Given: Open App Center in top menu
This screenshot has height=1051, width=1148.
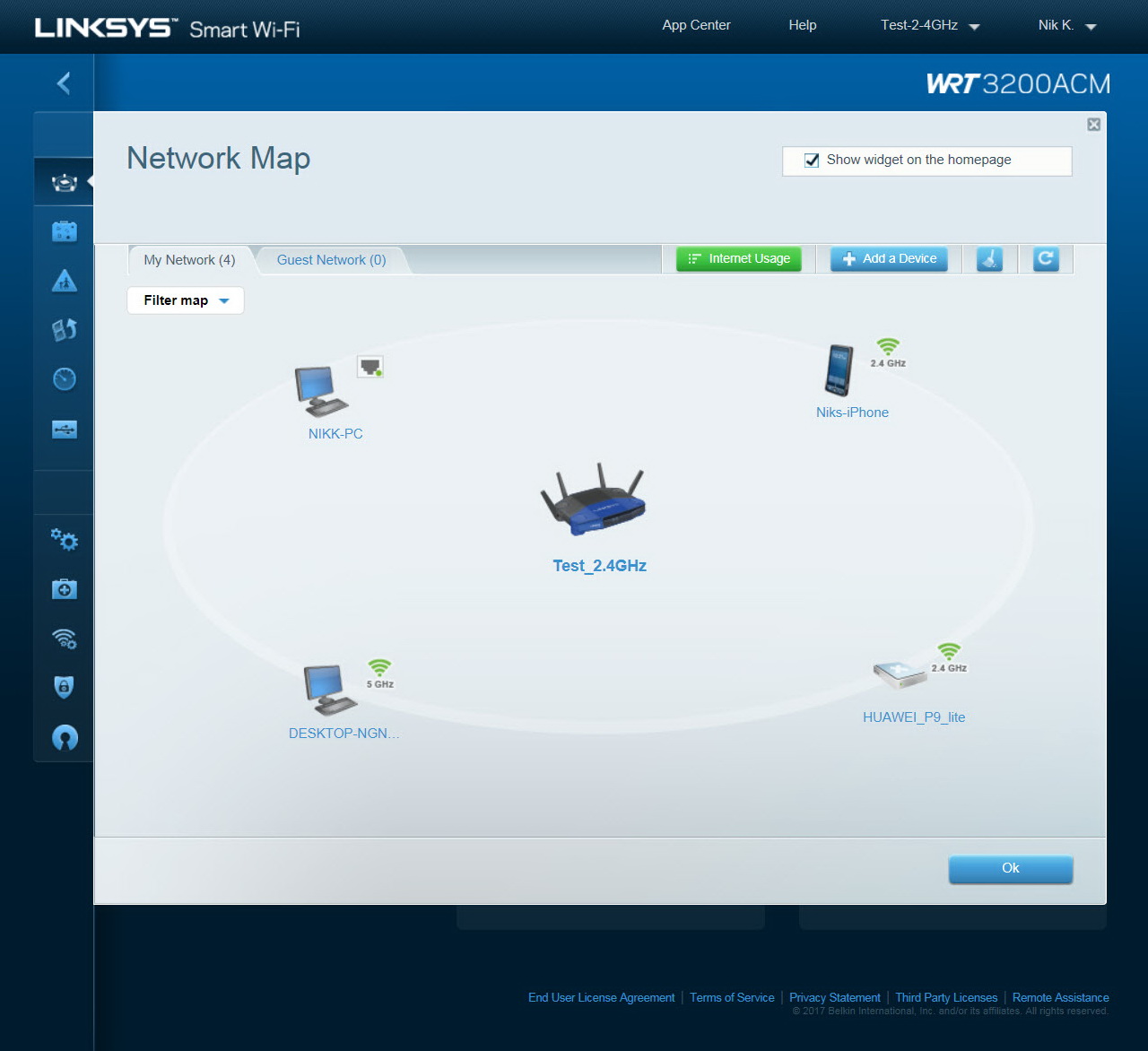Looking at the screenshot, I should (x=696, y=25).
